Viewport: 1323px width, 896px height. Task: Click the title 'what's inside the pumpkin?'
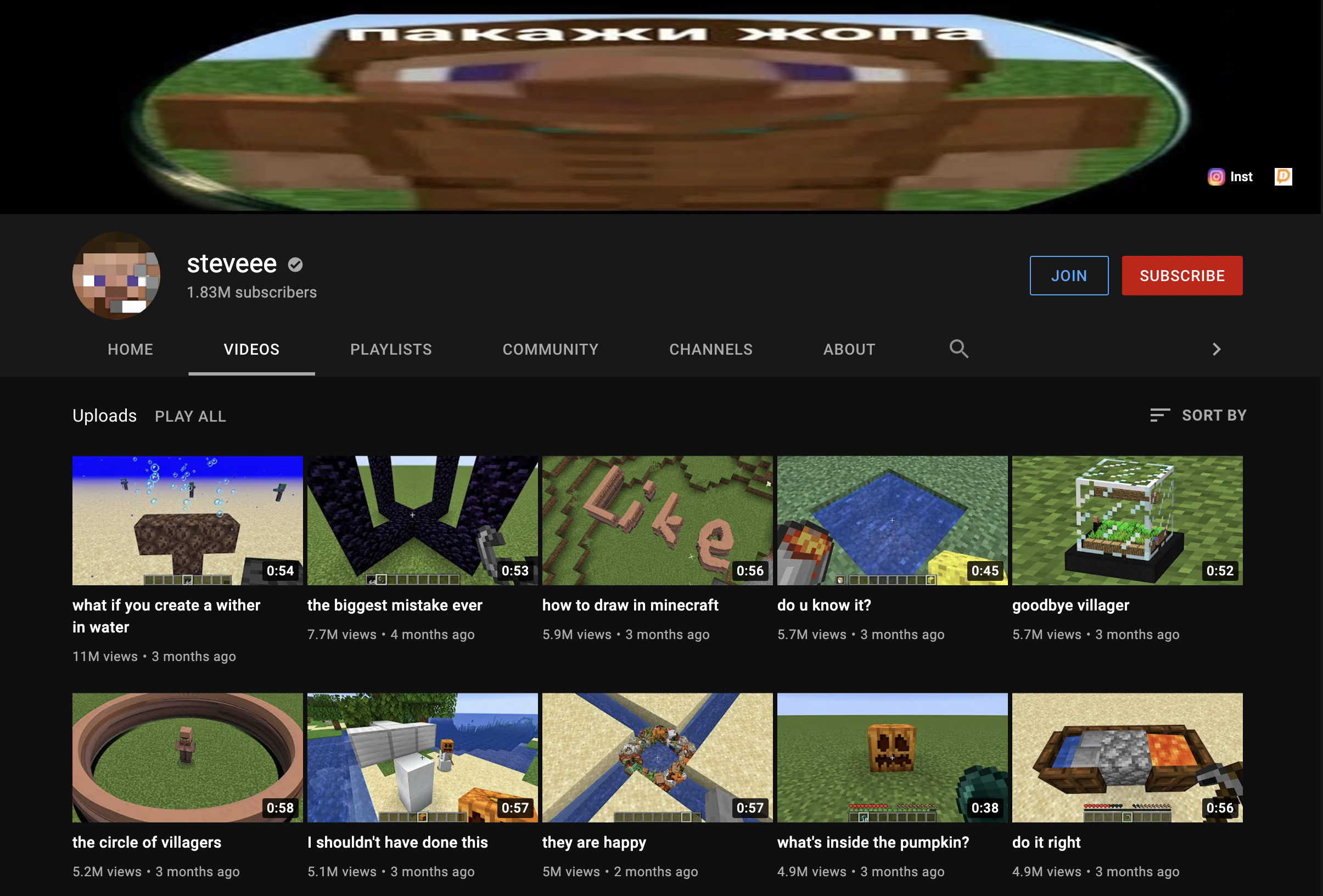pos(873,843)
